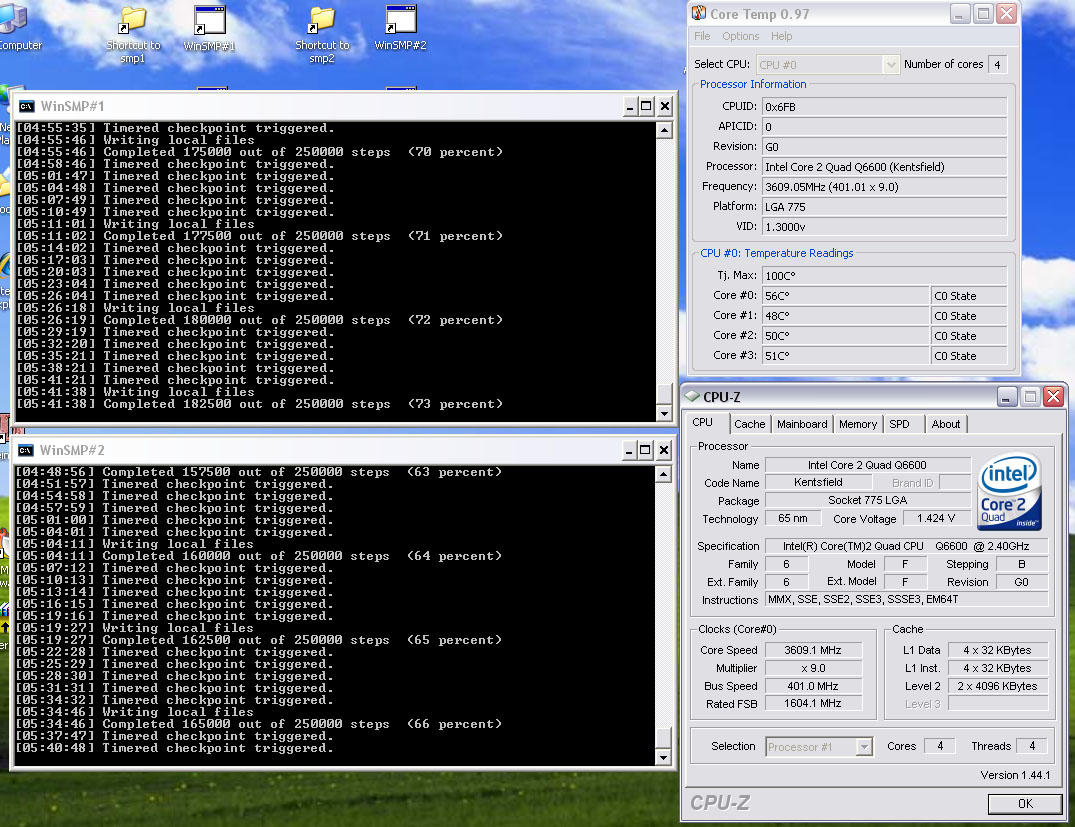Click the Number of cores field in Core Temp

(x=998, y=64)
